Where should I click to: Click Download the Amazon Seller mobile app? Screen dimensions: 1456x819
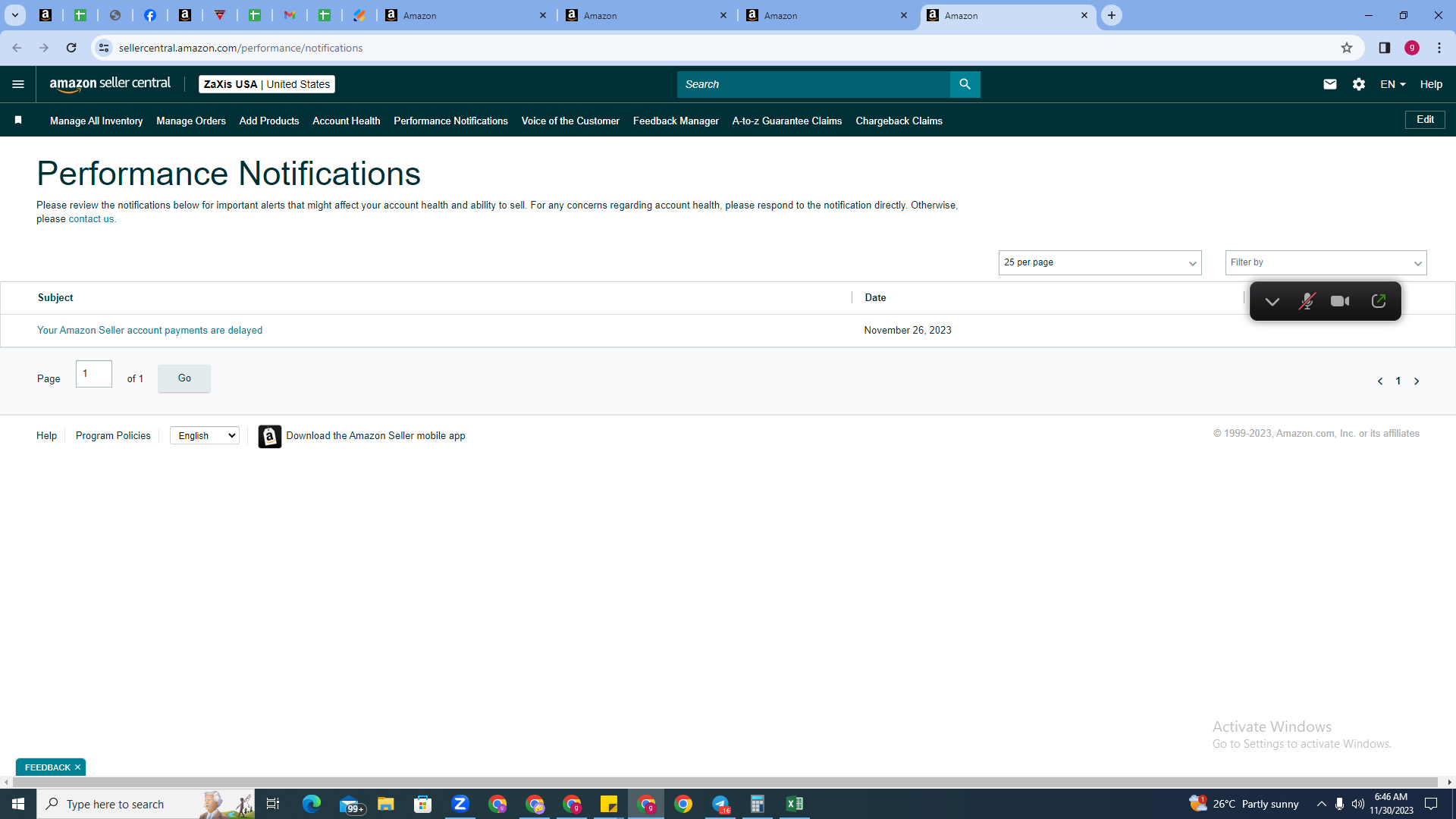(376, 436)
